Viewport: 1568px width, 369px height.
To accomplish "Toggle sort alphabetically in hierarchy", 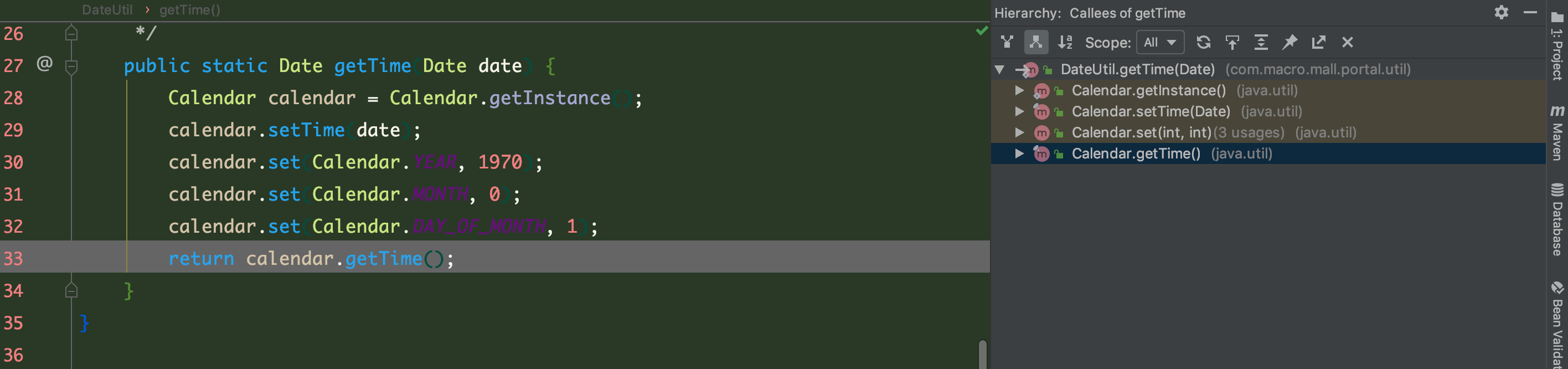I will pos(1065,42).
